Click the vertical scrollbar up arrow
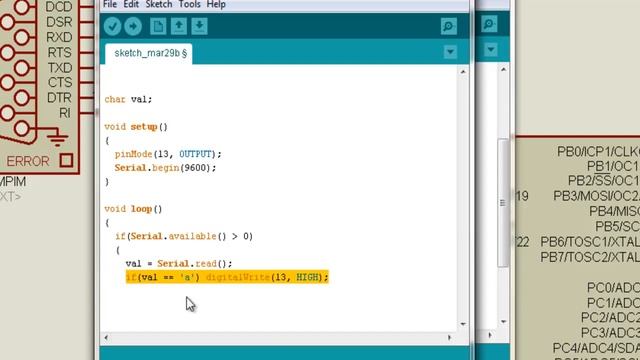This screenshot has height=360, width=640. click(x=463, y=72)
